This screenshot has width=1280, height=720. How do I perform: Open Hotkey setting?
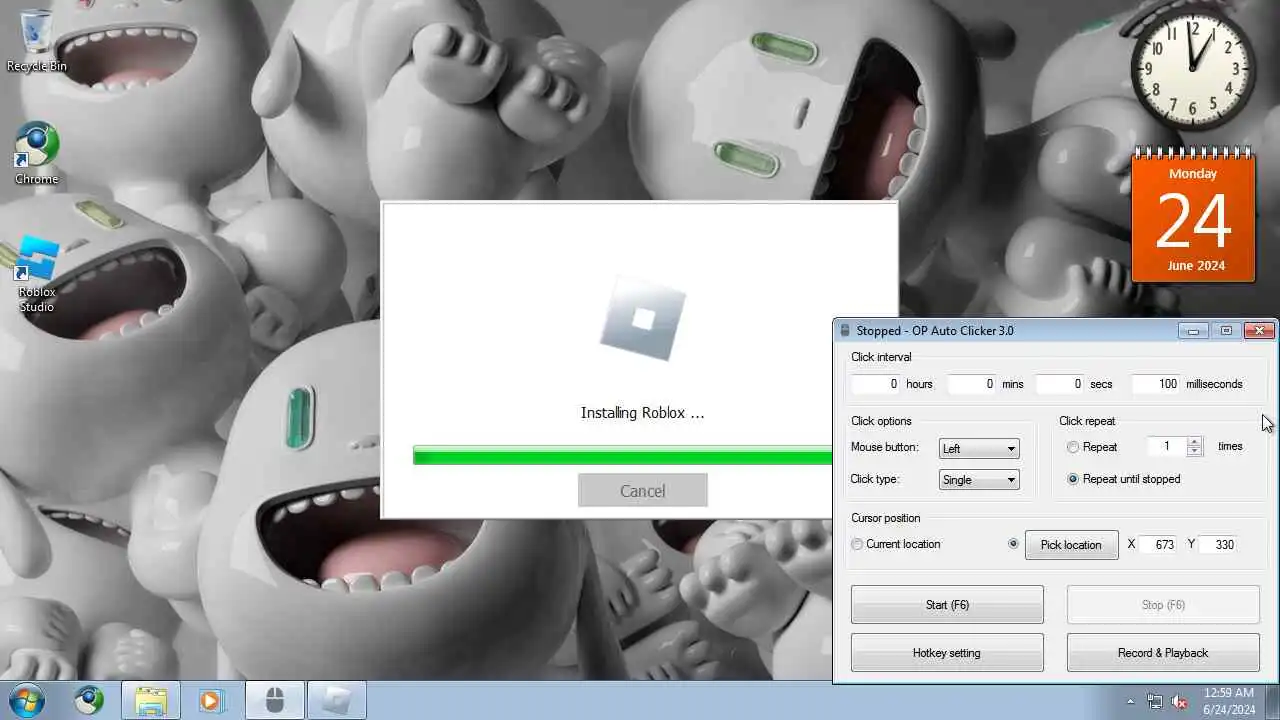tap(947, 653)
